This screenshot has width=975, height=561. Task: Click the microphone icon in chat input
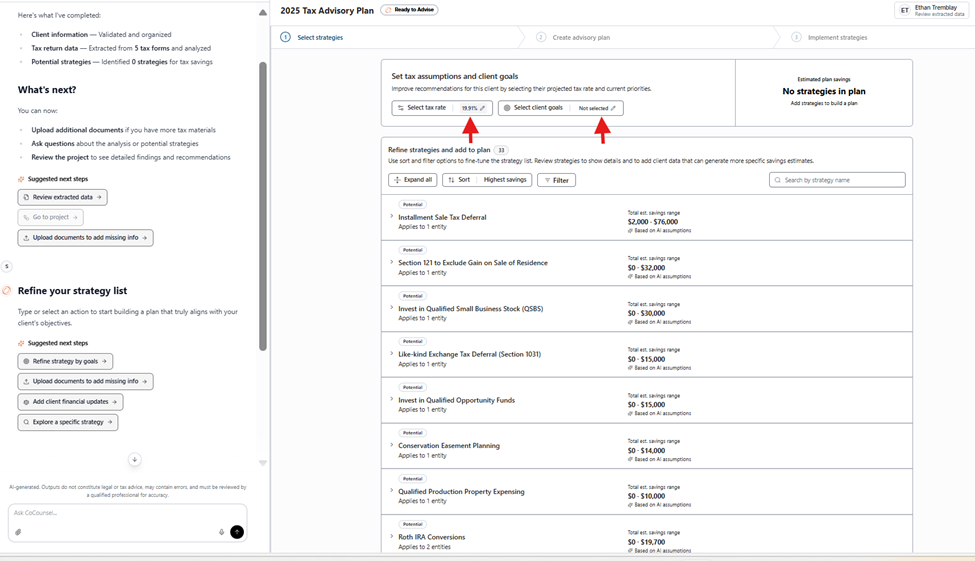pos(222,532)
